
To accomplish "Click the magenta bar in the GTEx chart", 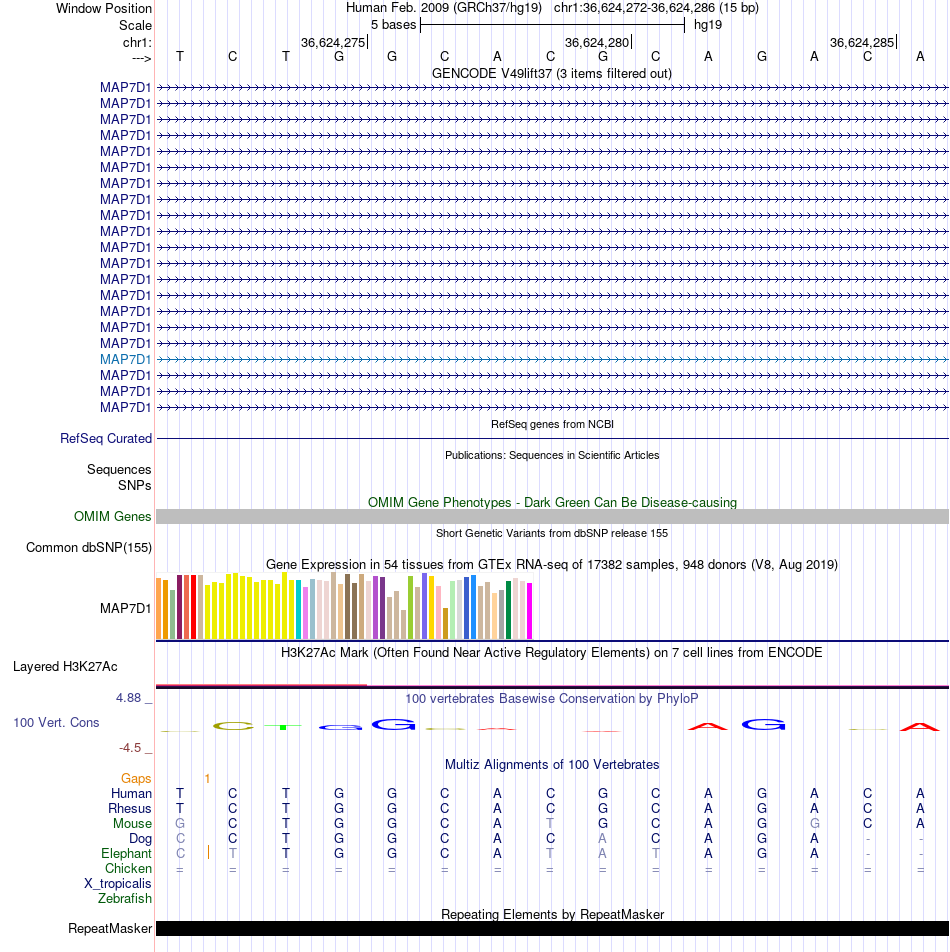I will pyautogui.click(x=529, y=611).
